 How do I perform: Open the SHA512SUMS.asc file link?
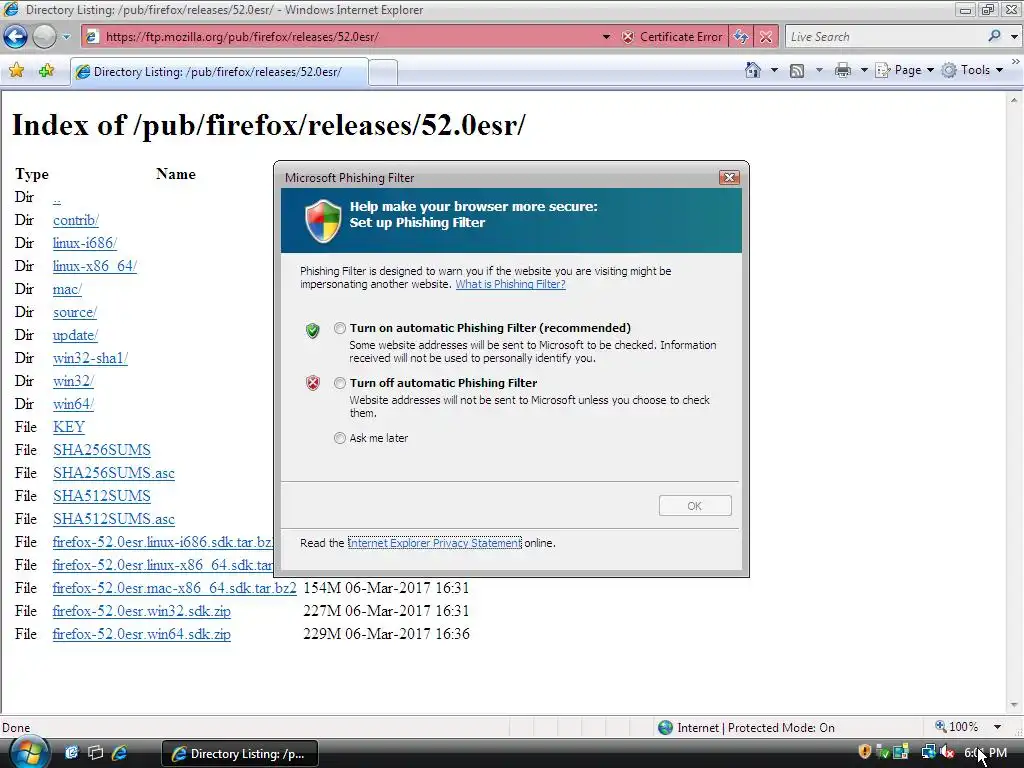coord(114,519)
